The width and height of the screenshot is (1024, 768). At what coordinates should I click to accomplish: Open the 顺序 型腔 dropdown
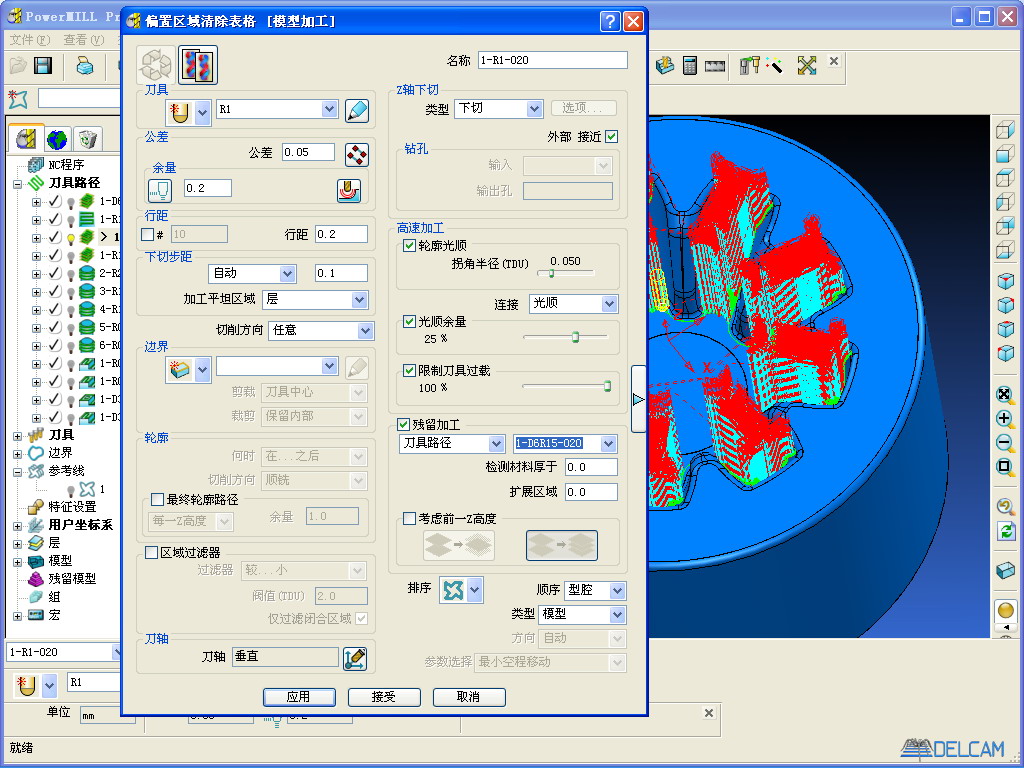pos(617,591)
